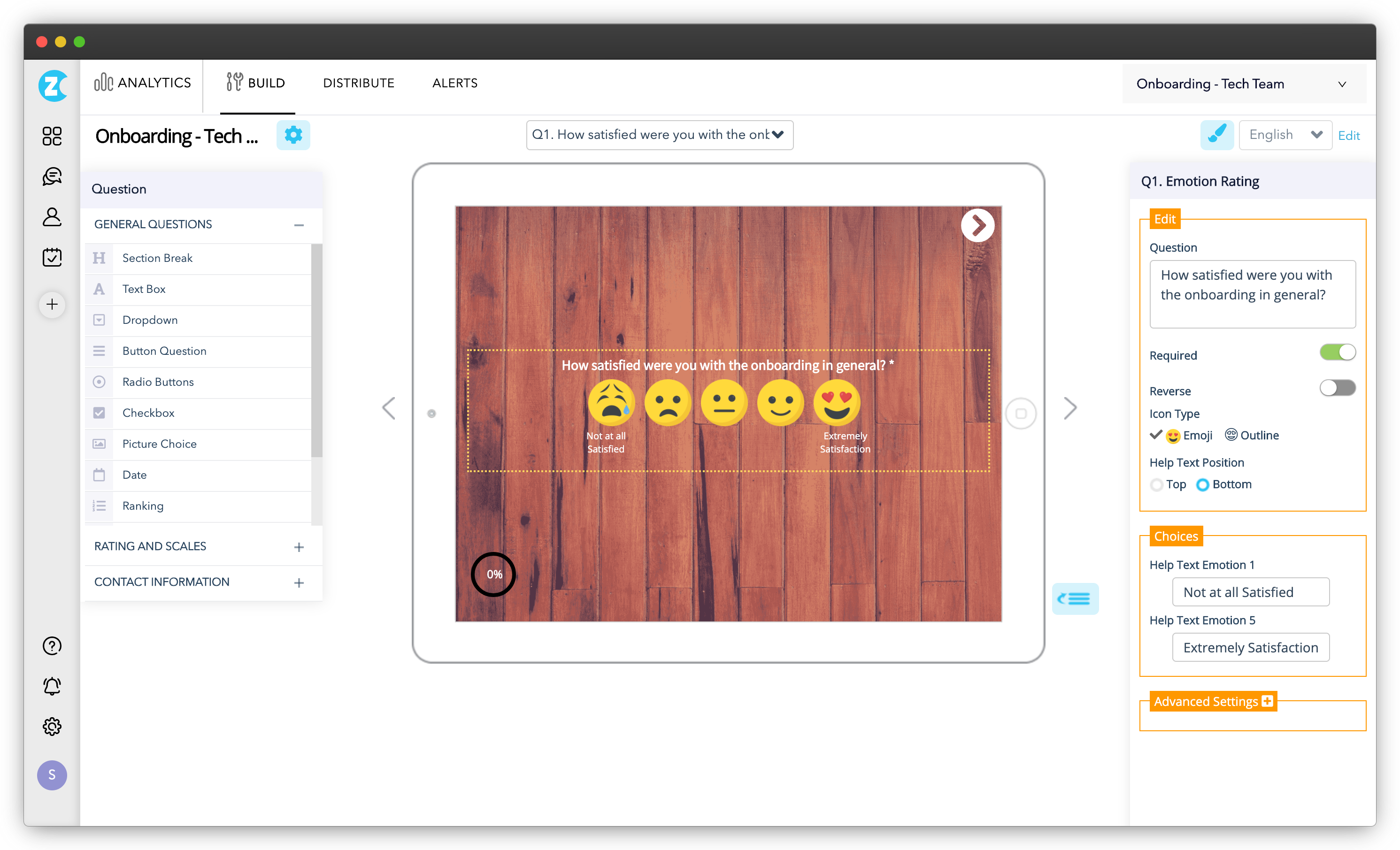Go to previous question with left chevron
The width and height of the screenshot is (1400, 850).
(x=389, y=408)
